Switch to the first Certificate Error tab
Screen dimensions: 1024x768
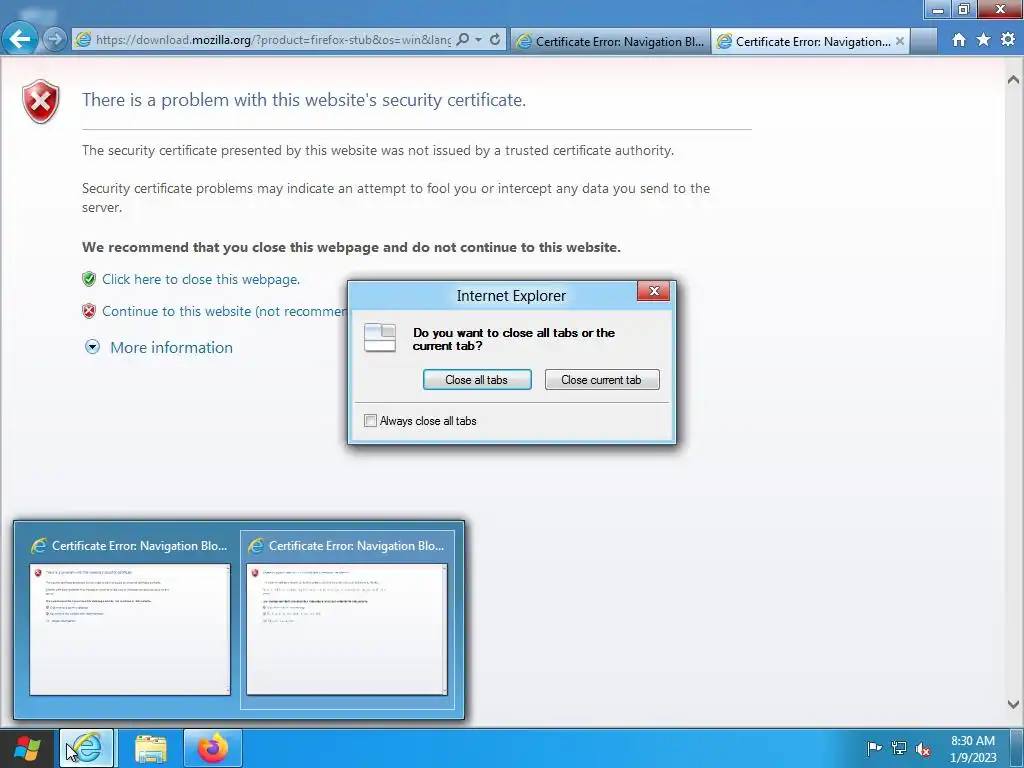click(610, 41)
